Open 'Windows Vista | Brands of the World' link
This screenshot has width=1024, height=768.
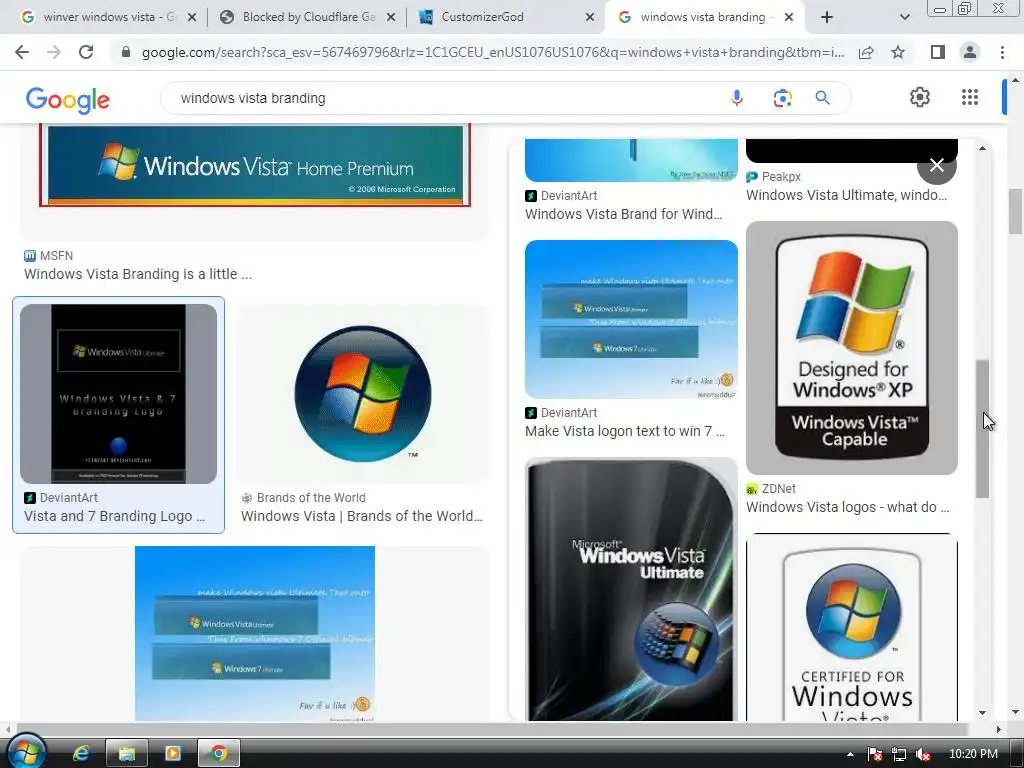pos(362,516)
